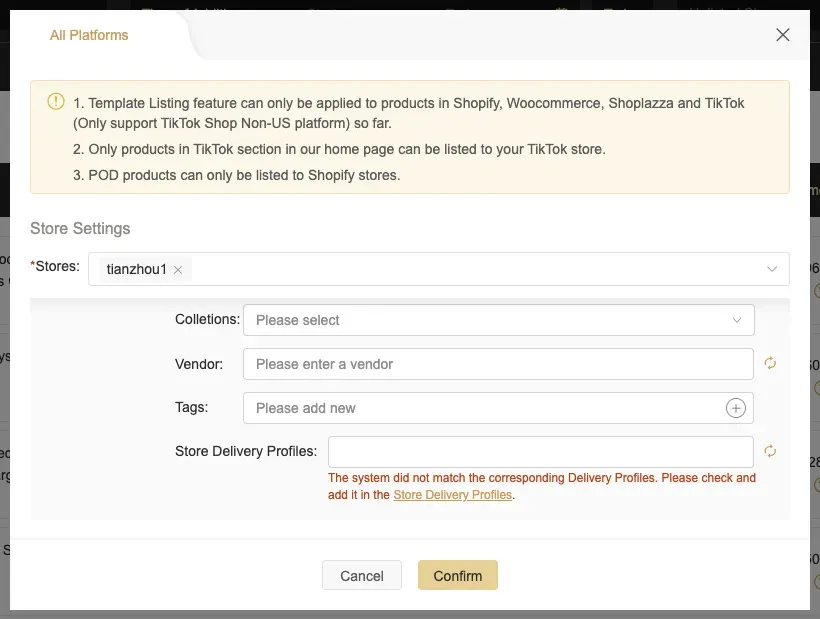Click empty area of the Stores field
This screenshot has height=619, width=820.
[x=470, y=269]
